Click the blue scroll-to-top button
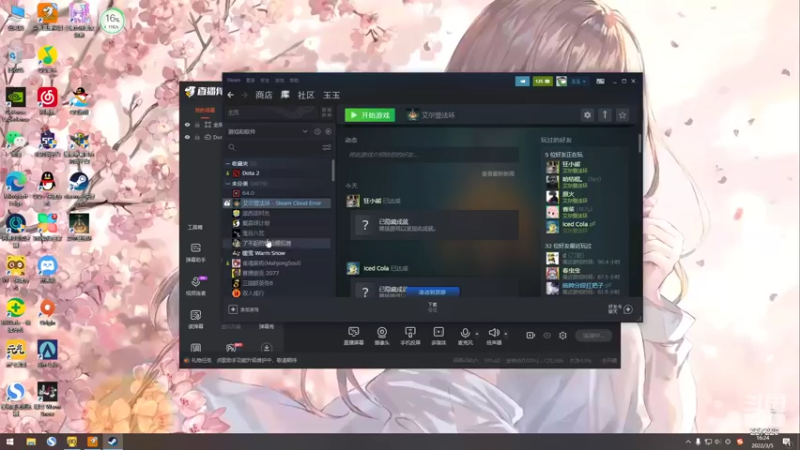800x450 pixels. [432, 292]
